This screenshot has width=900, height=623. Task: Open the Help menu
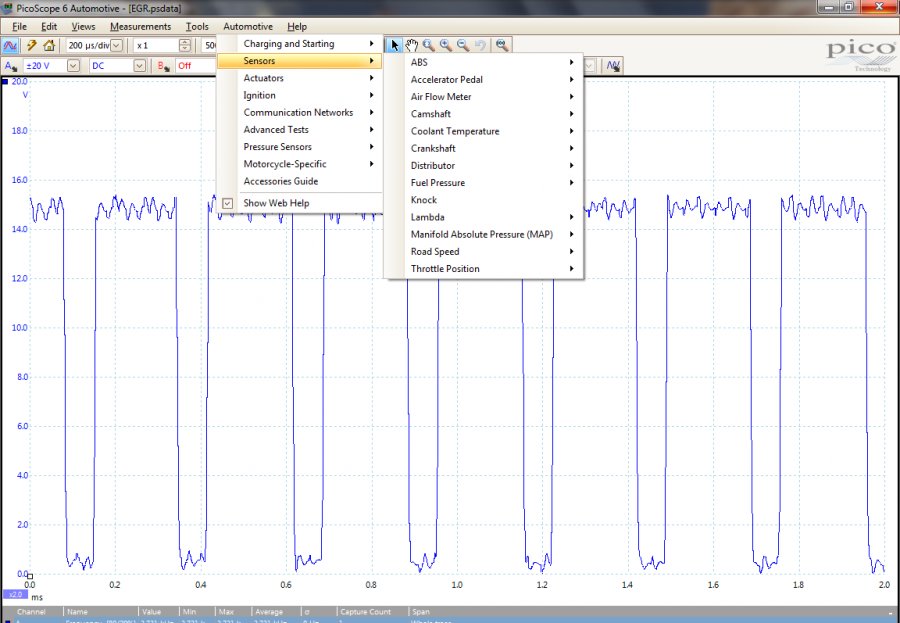[297, 26]
